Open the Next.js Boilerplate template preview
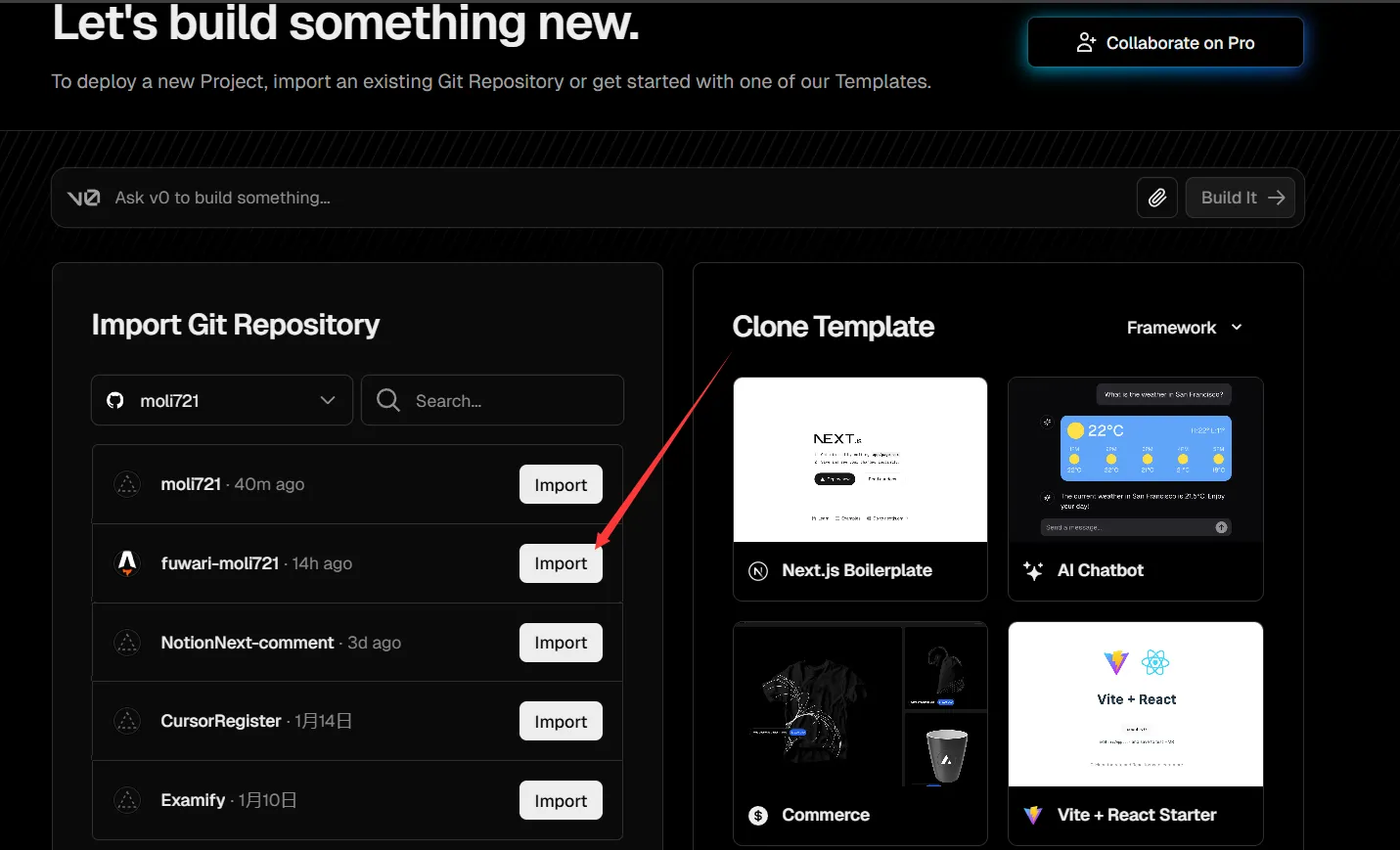Viewport: 1400px width, 850px height. (860, 460)
